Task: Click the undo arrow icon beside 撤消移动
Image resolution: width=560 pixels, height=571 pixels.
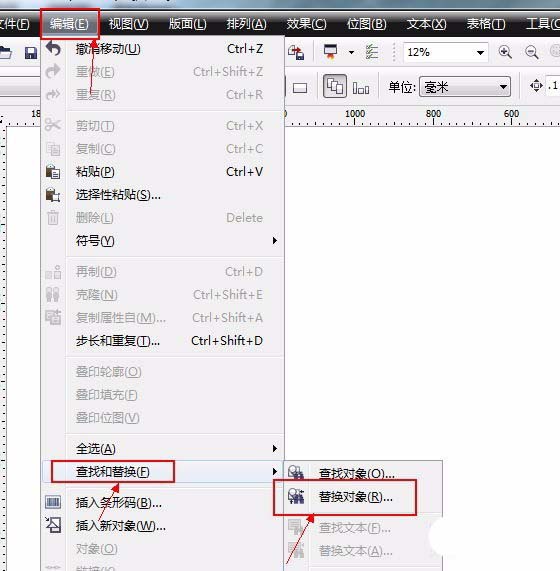Action: [x=53, y=48]
